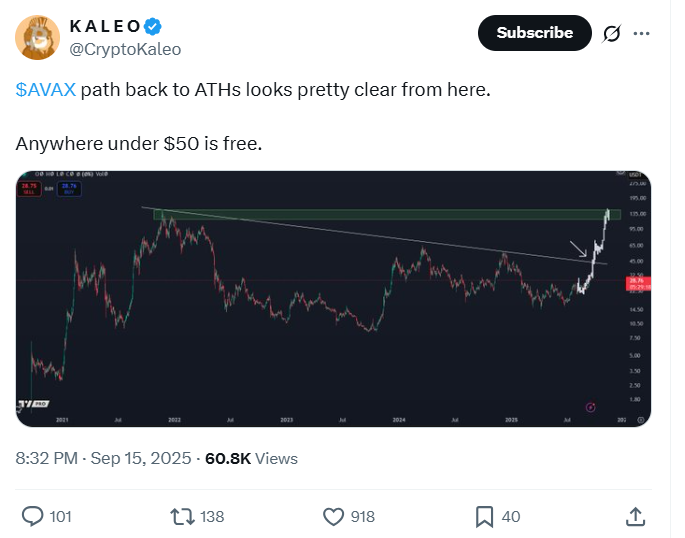Image resolution: width=685 pixels, height=538 pixels.
Task: Open the share menu upload arrow icon
Action: [x=634, y=516]
